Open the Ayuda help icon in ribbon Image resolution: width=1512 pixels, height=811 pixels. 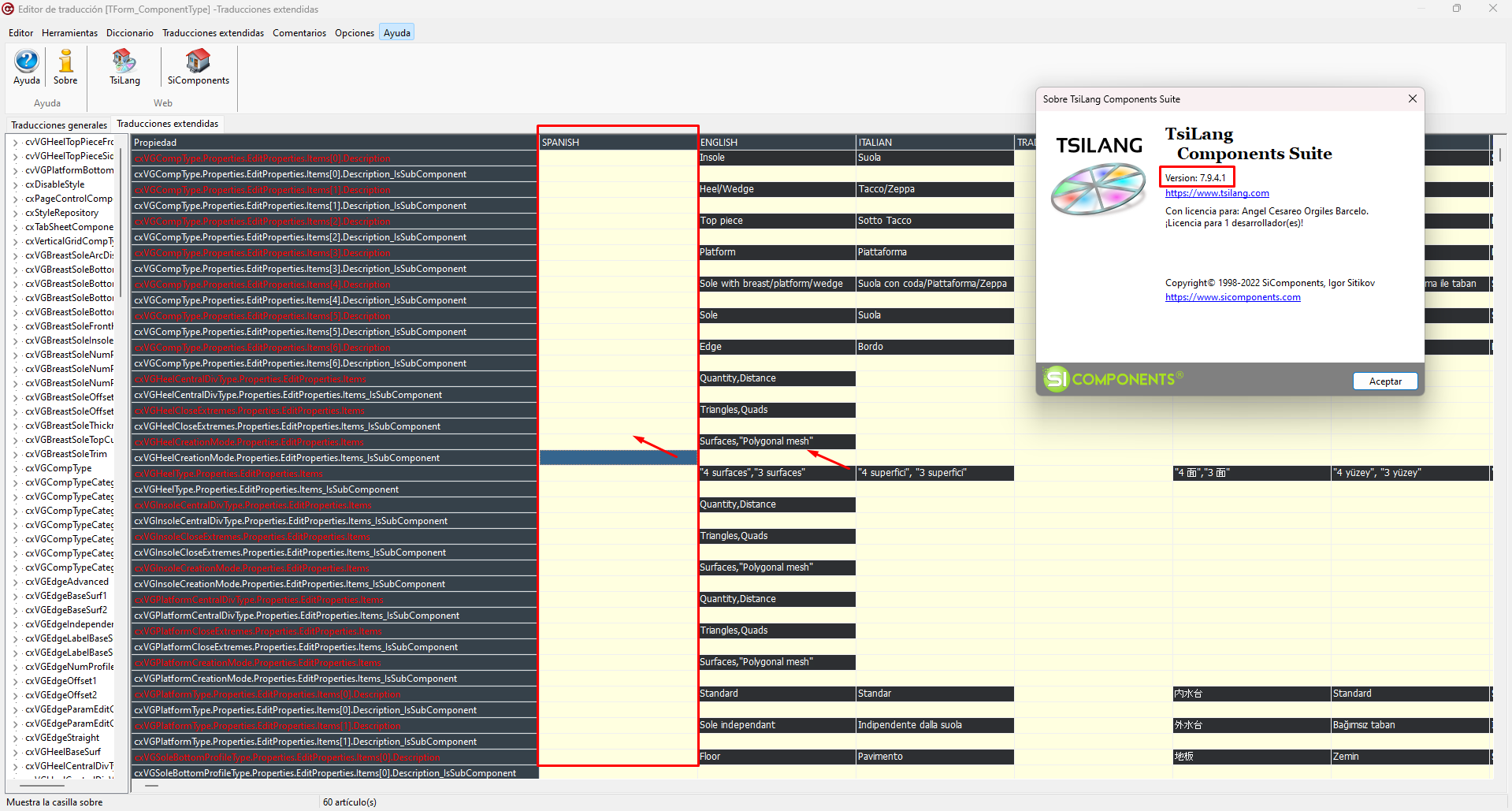[27, 67]
